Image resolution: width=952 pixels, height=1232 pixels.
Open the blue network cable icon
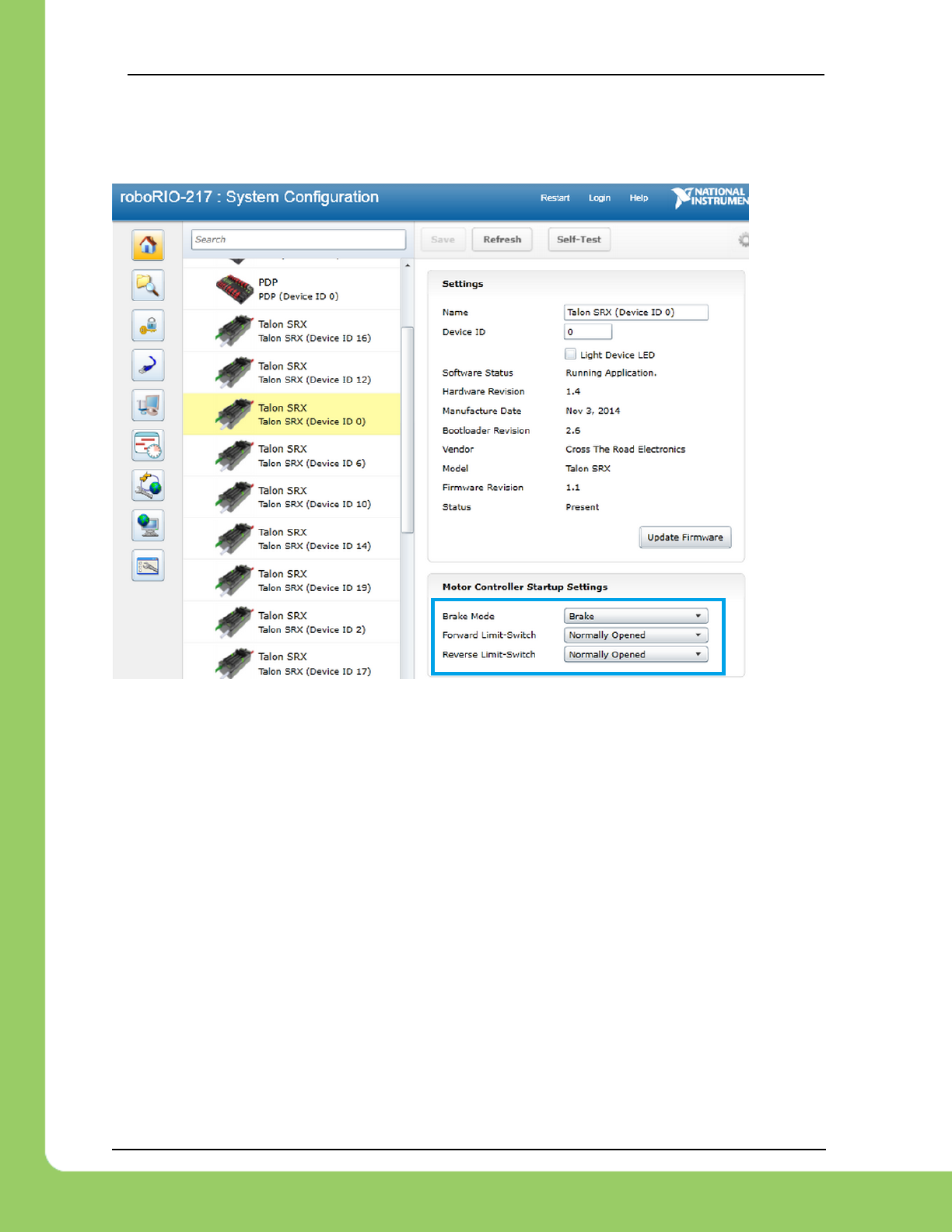tap(148, 365)
